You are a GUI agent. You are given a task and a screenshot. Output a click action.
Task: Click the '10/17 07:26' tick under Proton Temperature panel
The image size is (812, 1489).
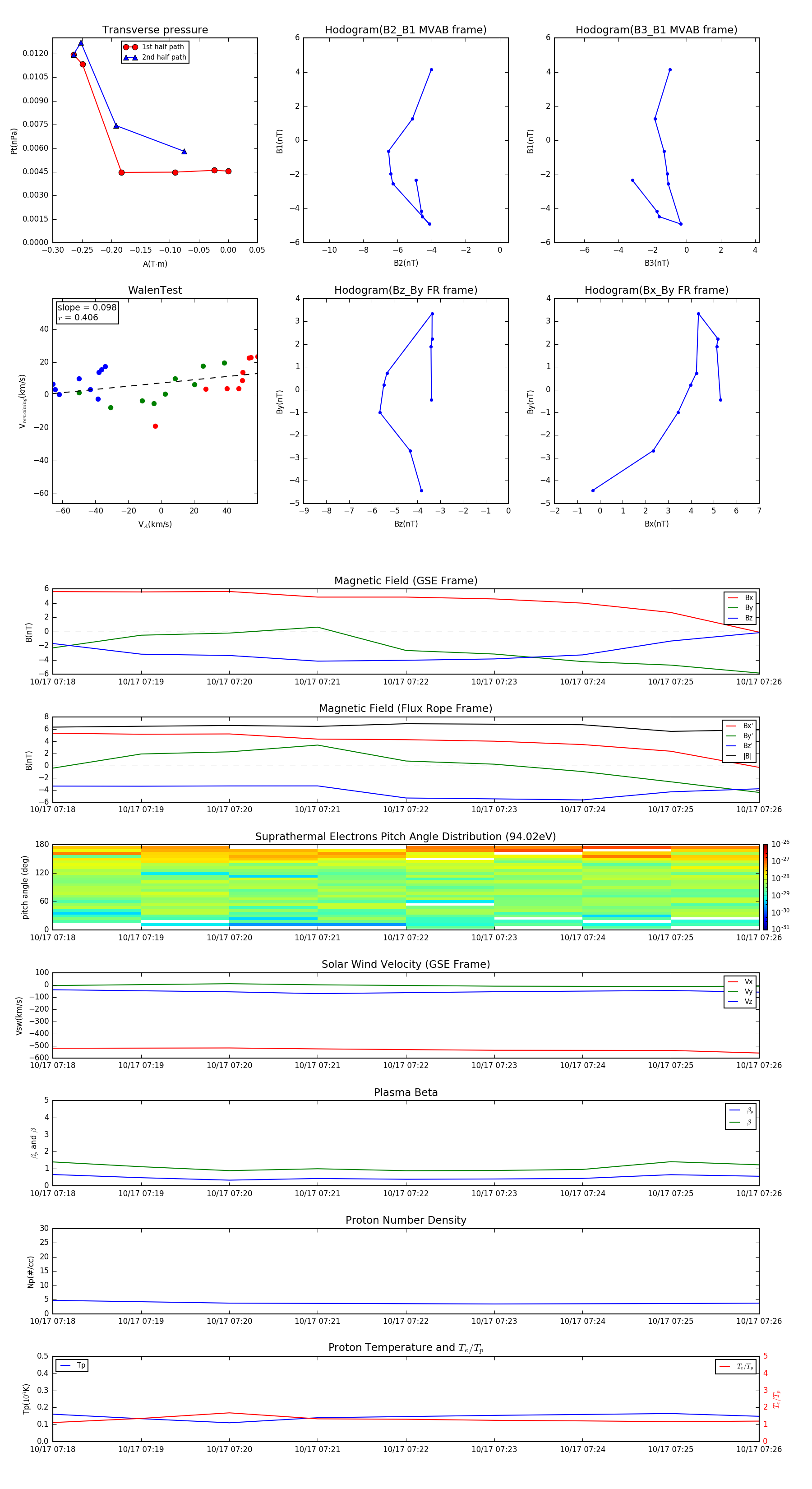(x=759, y=1449)
